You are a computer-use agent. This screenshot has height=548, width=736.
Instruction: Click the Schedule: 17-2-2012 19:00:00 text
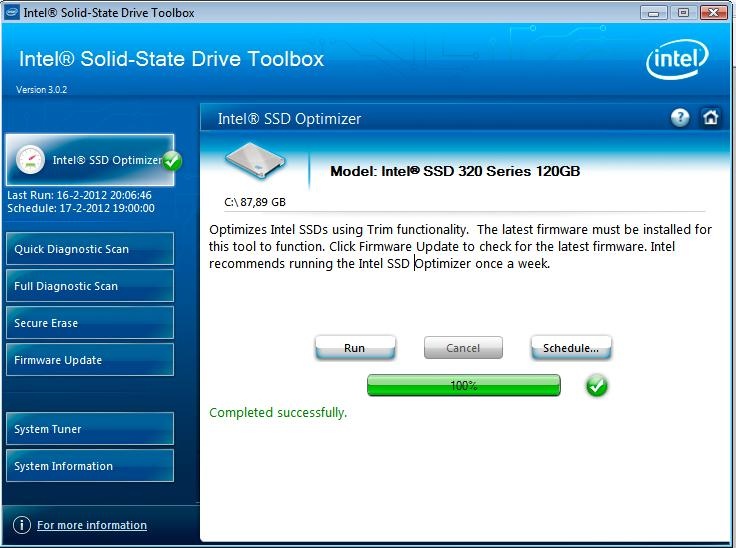coord(81,208)
